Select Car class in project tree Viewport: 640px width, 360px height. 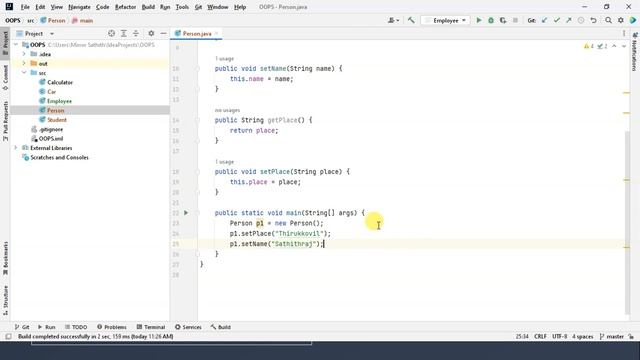click(x=51, y=91)
